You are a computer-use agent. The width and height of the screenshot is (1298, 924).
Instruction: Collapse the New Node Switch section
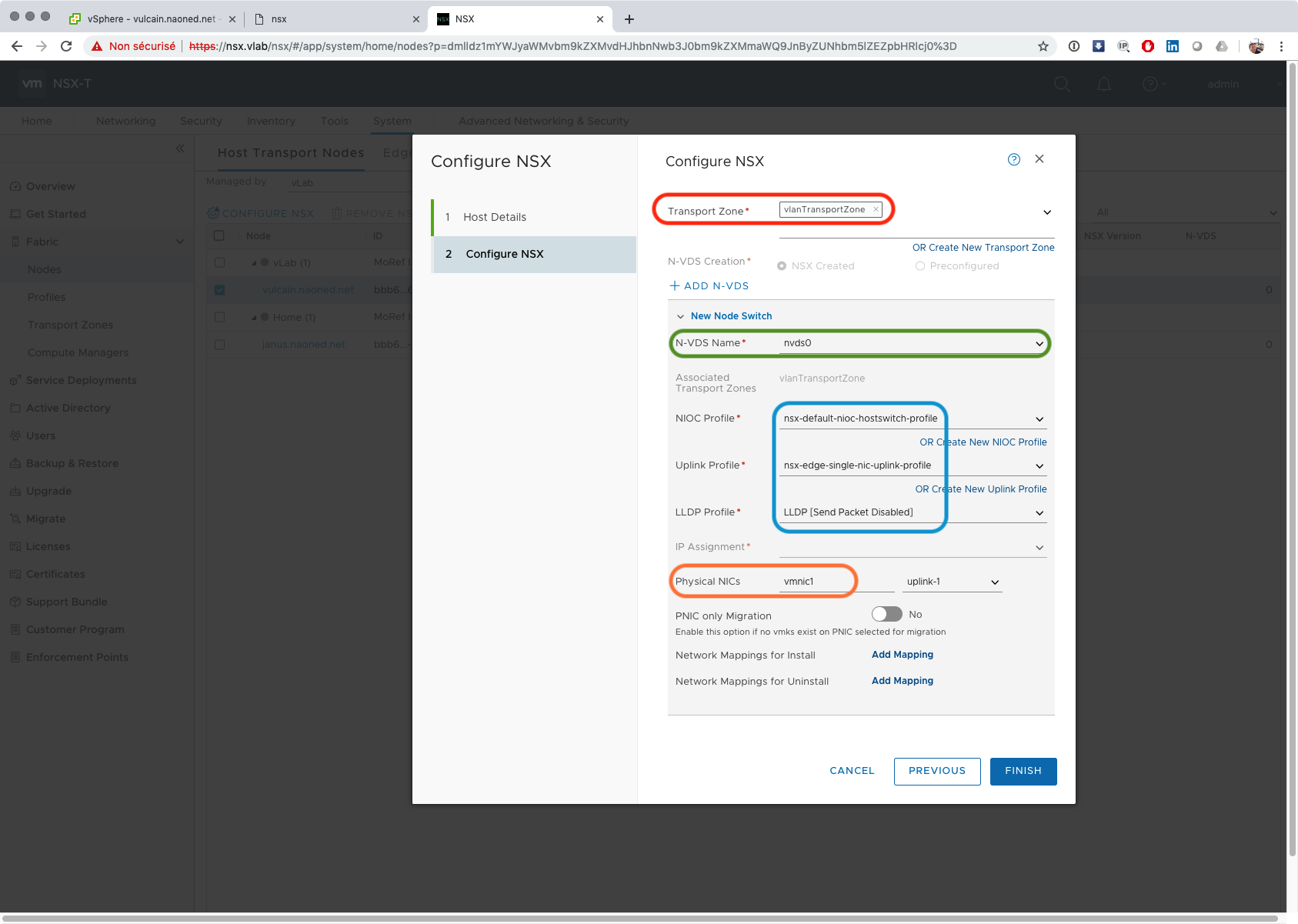coord(680,316)
